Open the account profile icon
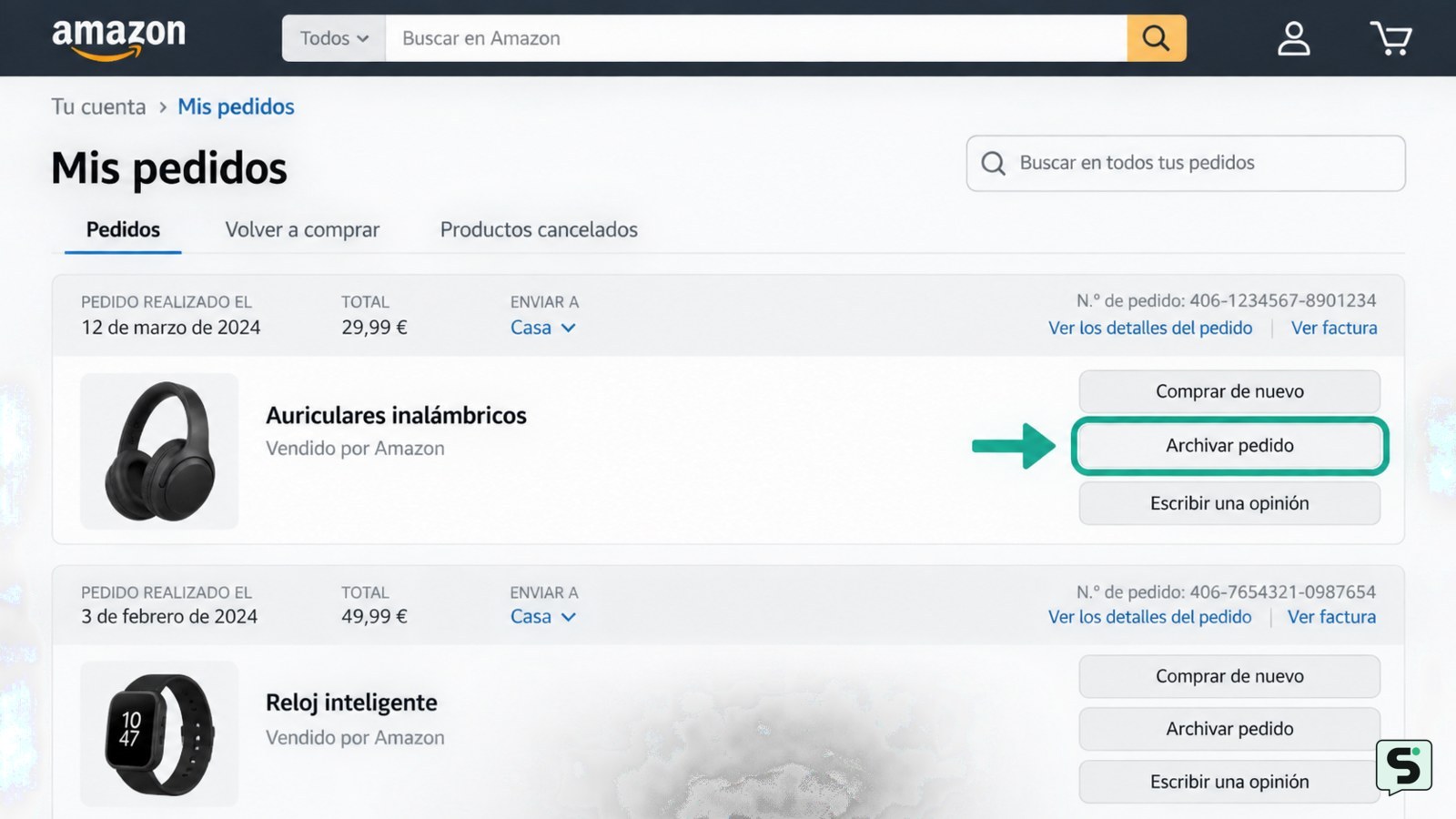Viewport: 1456px width, 819px height. (1293, 38)
